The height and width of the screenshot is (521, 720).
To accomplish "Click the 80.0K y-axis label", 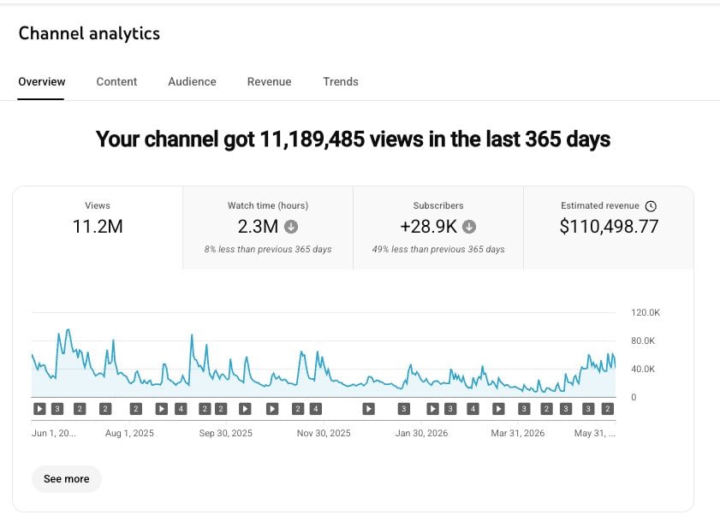I will coord(643,341).
